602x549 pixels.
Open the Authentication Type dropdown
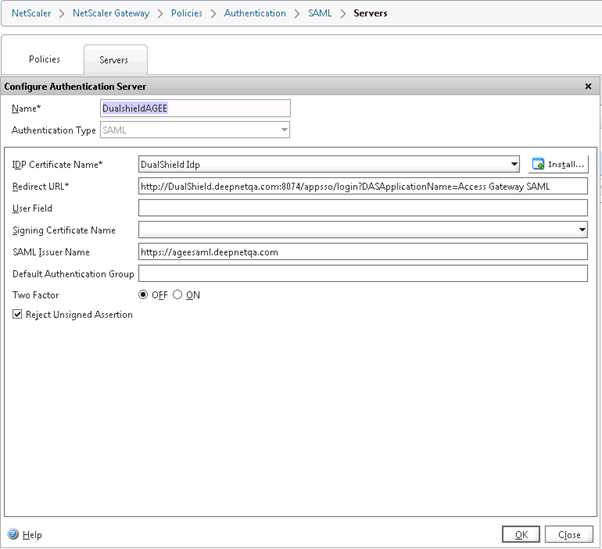(284, 130)
